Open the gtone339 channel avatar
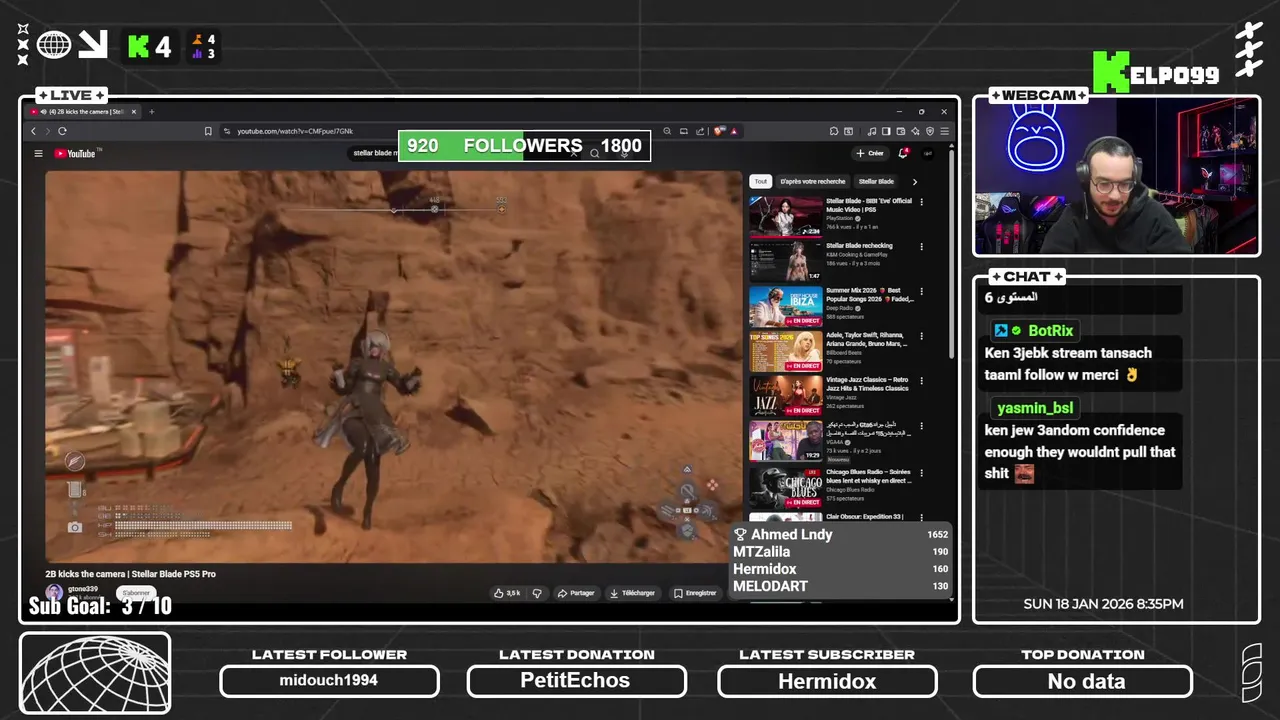This screenshot has height=720, width=1280. point(54,592)
